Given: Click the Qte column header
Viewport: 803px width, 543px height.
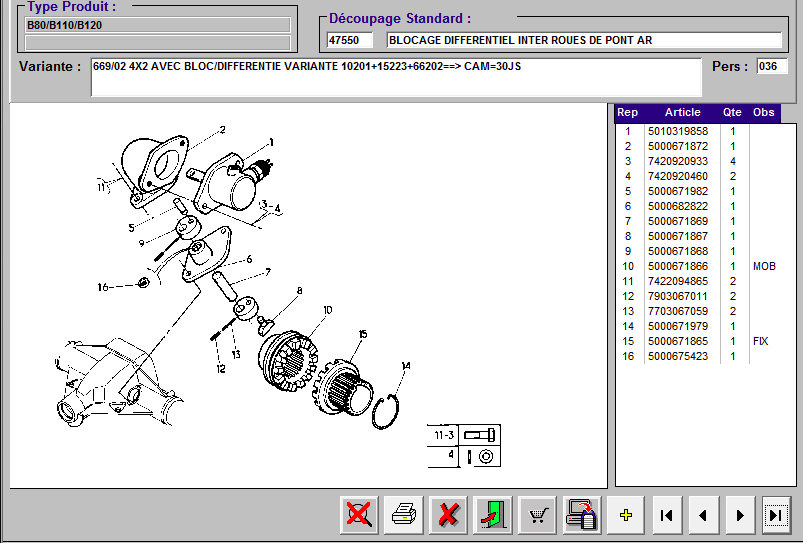Looking at the screenshot, I should point(730,112).
